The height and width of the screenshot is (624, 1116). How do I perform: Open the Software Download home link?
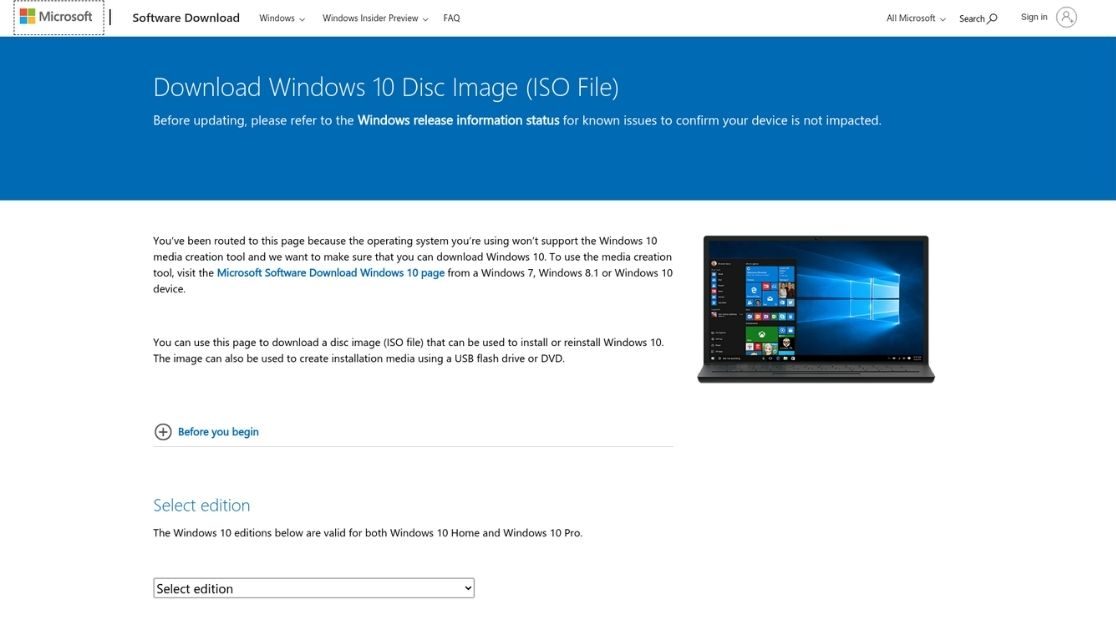tap(186, 18)
